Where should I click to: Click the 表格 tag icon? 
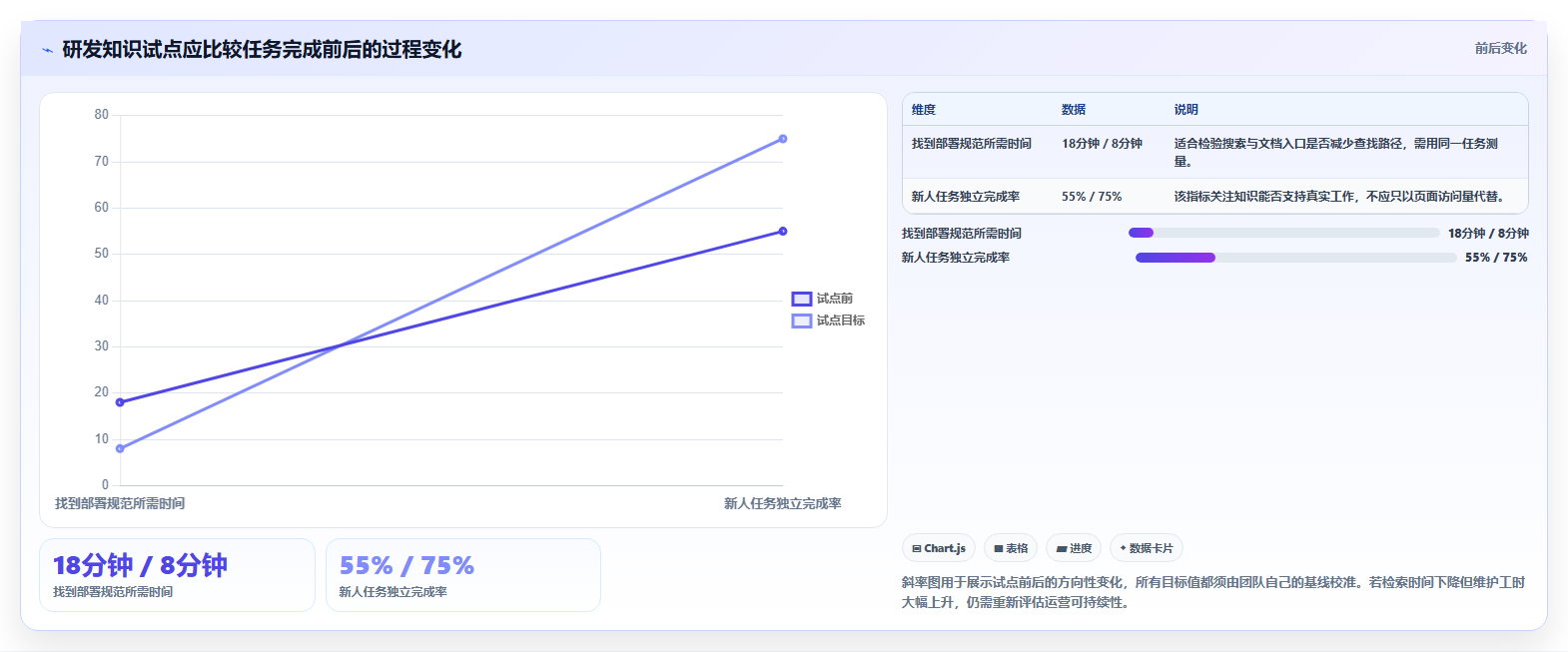(x=999, y=548)
